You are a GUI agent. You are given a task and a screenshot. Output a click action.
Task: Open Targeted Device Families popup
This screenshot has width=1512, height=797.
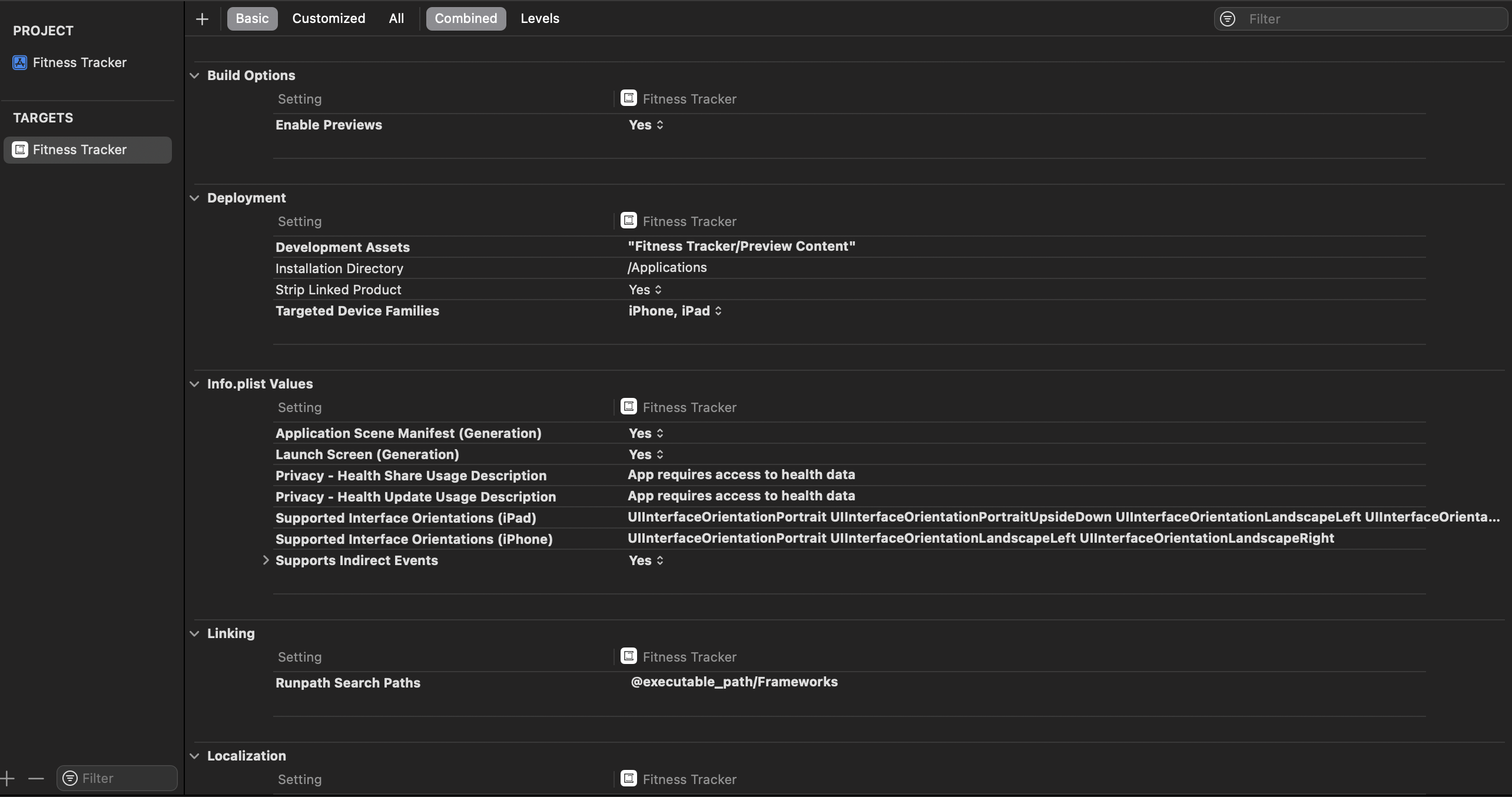tap(675, 311)
